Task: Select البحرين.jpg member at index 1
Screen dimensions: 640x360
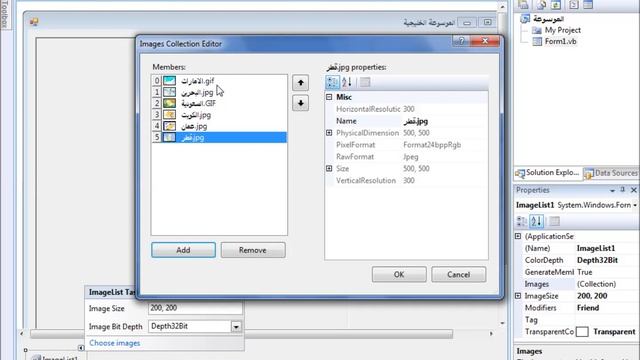Action: tap(219, 92)
